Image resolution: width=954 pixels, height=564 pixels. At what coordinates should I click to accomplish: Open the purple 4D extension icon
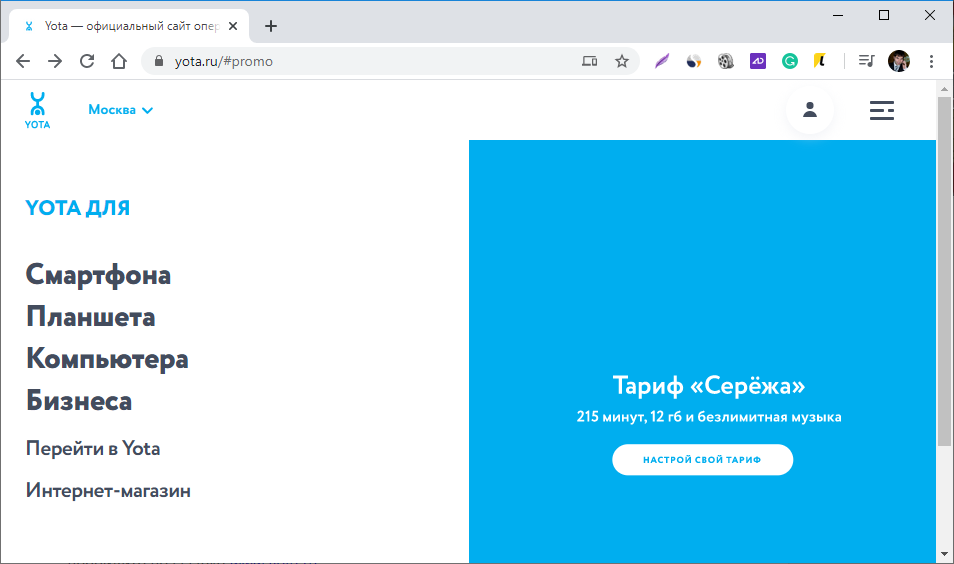pos(757,61)
